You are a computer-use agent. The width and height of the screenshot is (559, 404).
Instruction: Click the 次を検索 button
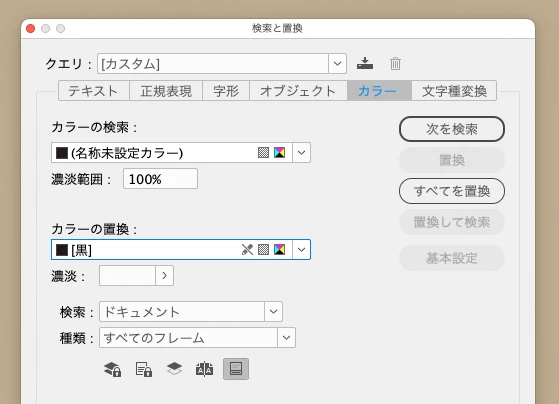point(452,129)
